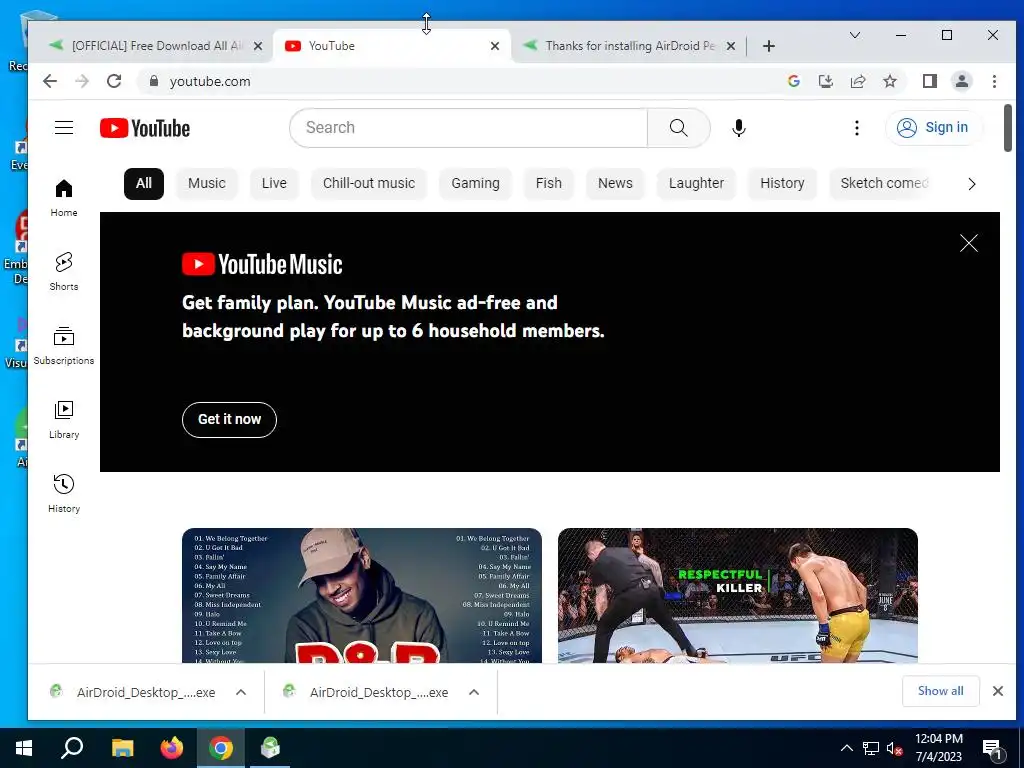Select the Chill-out music chip

point(369,184)
